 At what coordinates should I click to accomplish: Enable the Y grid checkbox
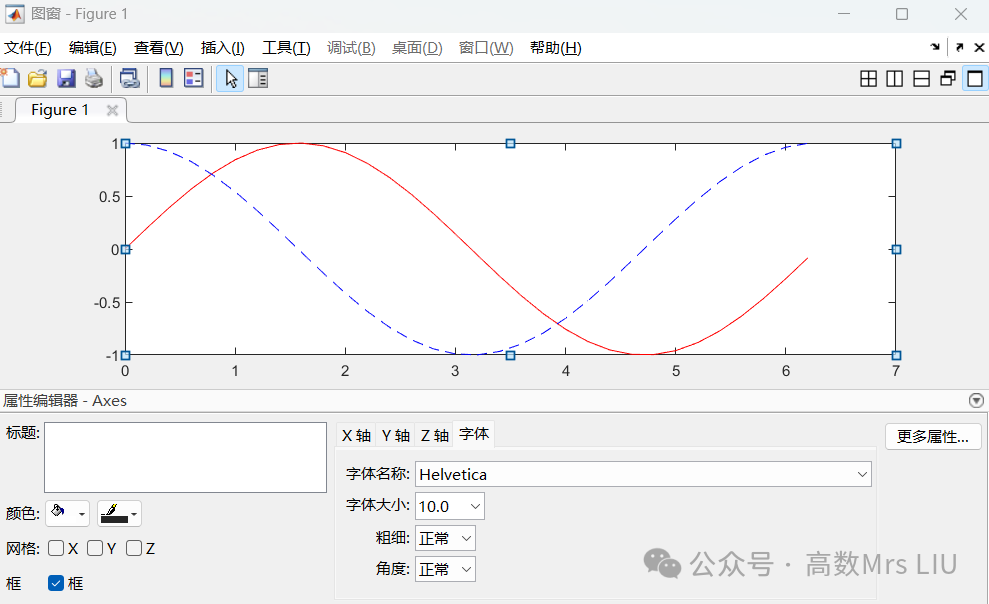[x=95, y=548]
